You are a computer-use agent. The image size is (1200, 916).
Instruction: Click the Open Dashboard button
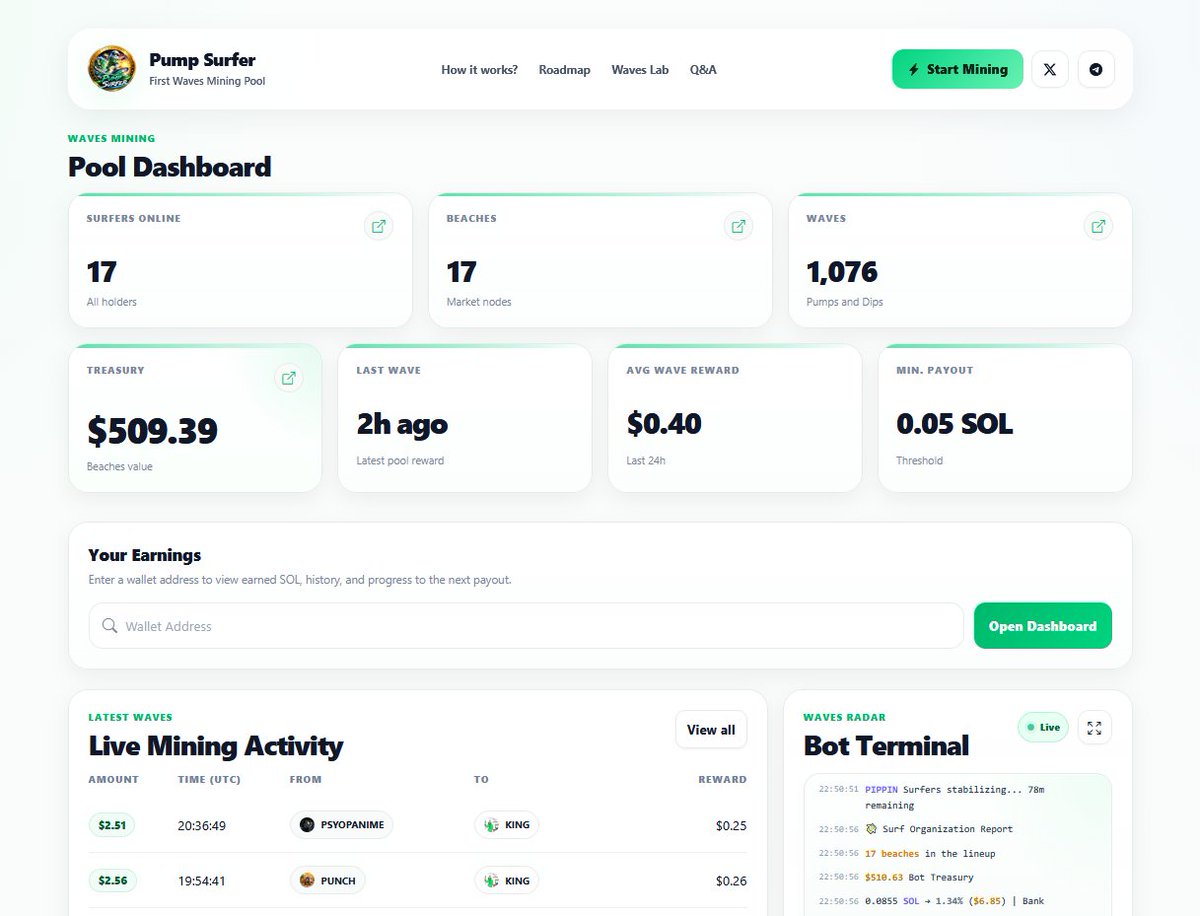coord(1043,626)
